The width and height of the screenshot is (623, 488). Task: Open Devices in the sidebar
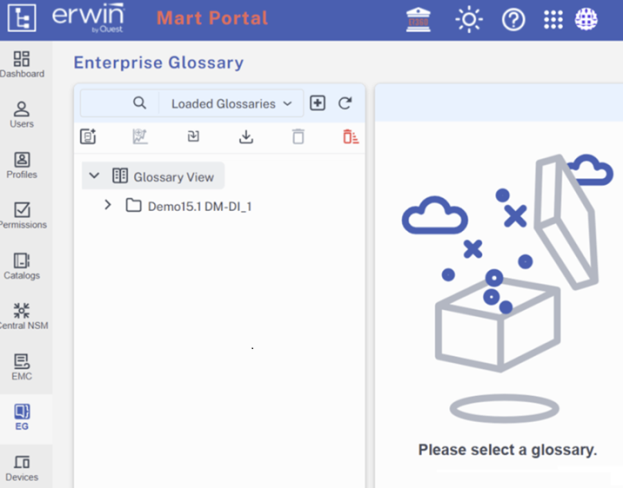pyautogui.click(x=22, y=467)
